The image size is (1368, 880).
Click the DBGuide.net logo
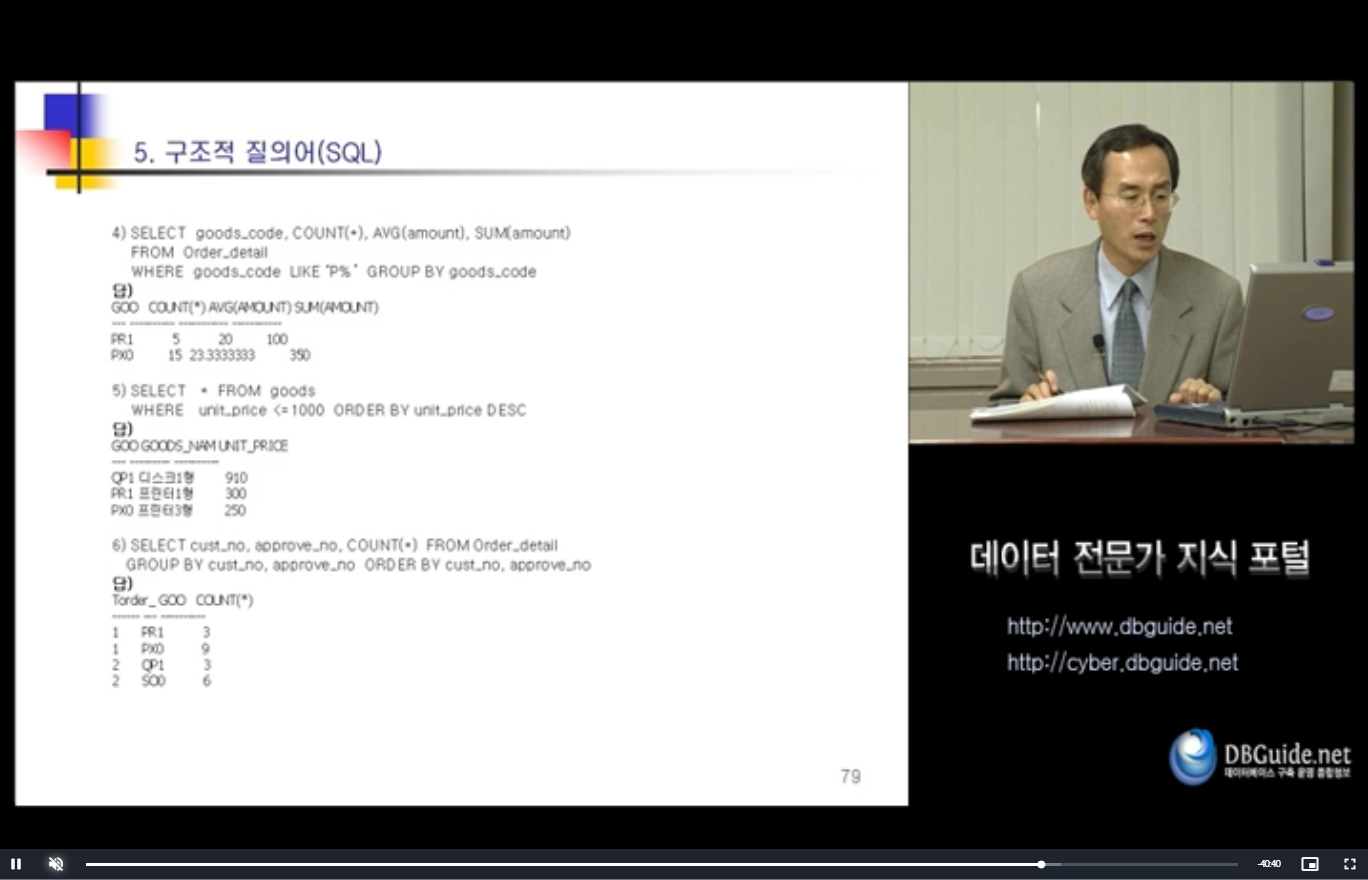(x=1260, y=757)
